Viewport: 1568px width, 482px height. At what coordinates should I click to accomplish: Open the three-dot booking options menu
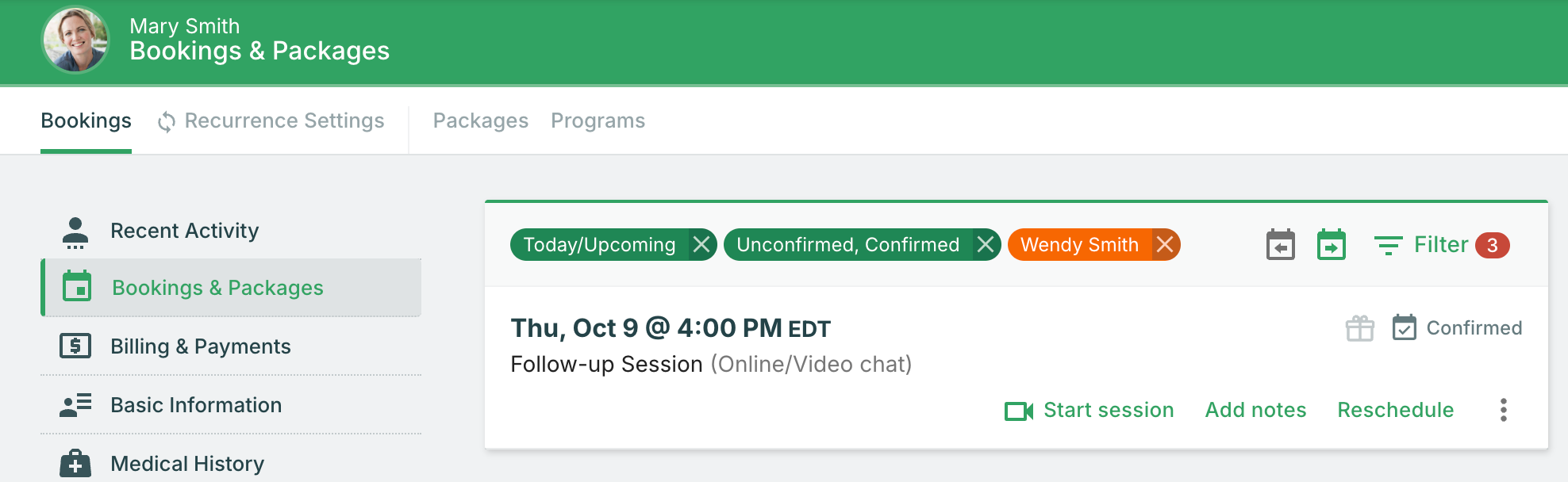(x=1503, y=410)
